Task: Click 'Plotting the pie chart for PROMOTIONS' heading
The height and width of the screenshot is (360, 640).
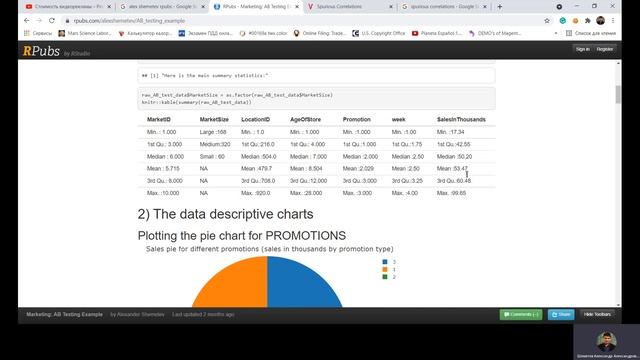Action: coord(242,236)
